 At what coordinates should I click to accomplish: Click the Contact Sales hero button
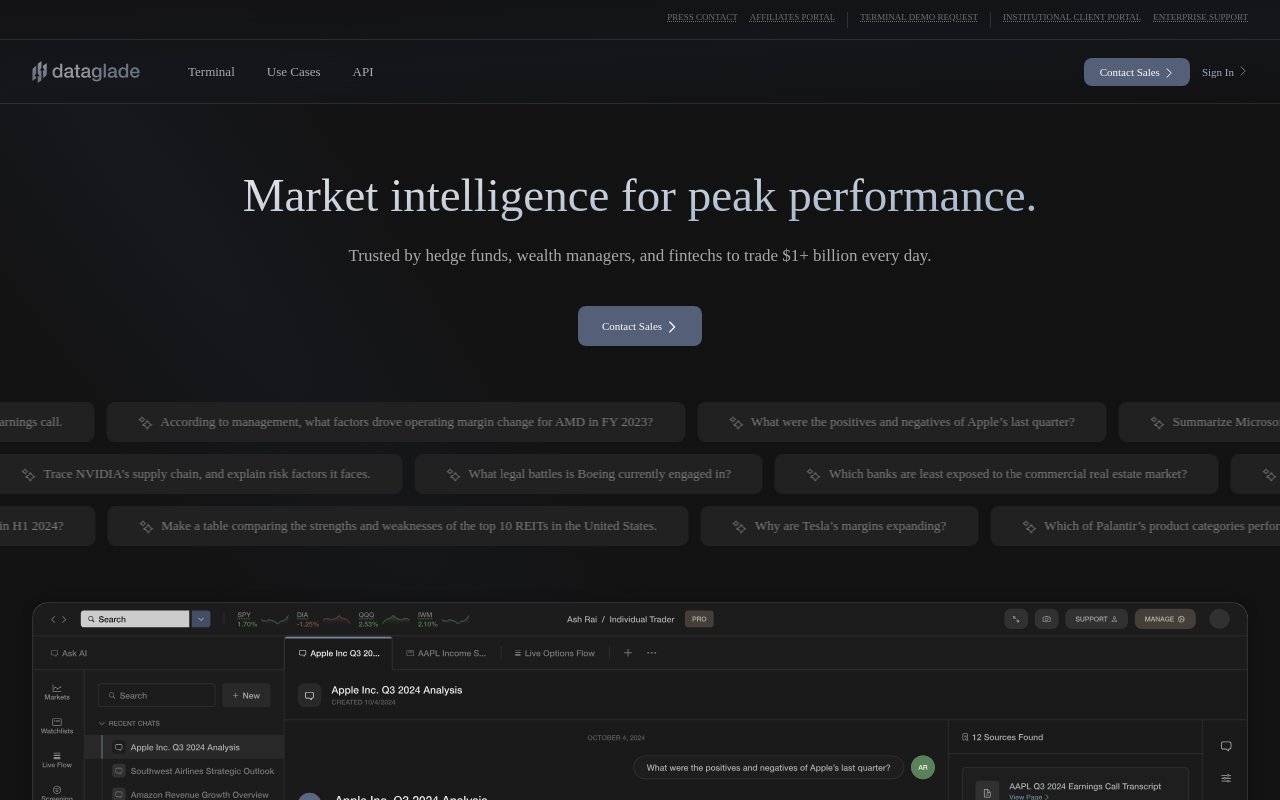click(640, 326)
